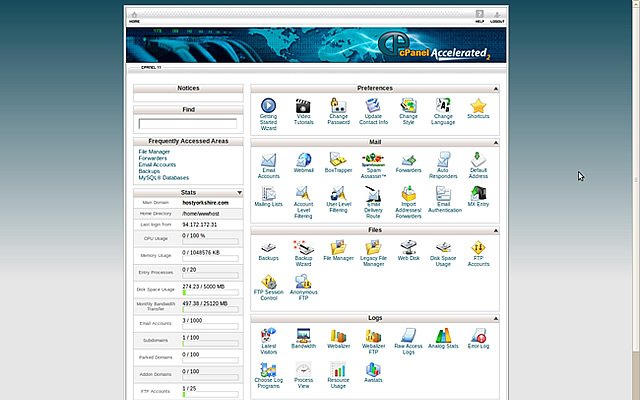Select the hostyorkshire.com main domain text
640x400 pixels.
tap(205, 202)
